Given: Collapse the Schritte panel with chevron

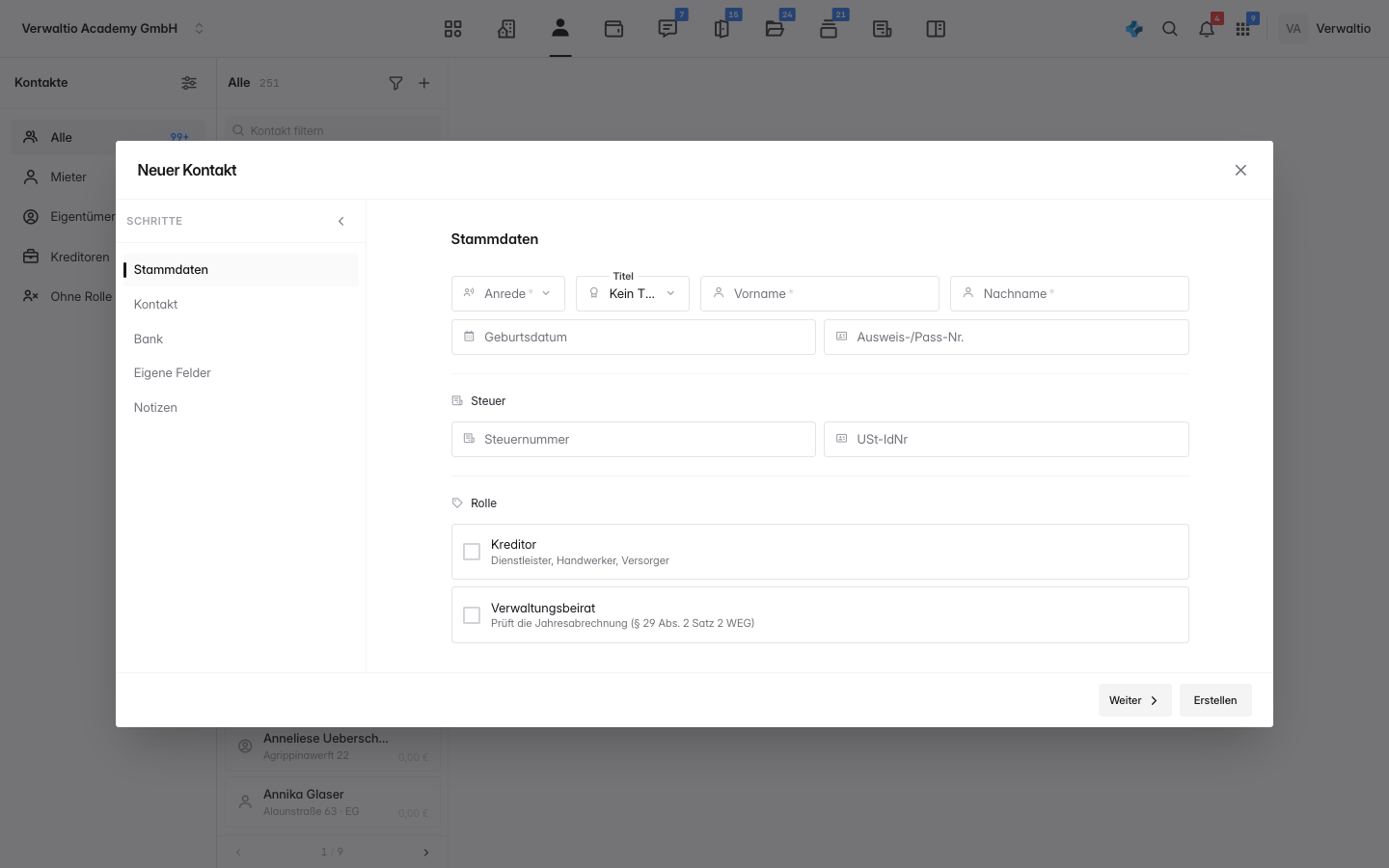Looking at the screenshot, I should tap(341, 221).
